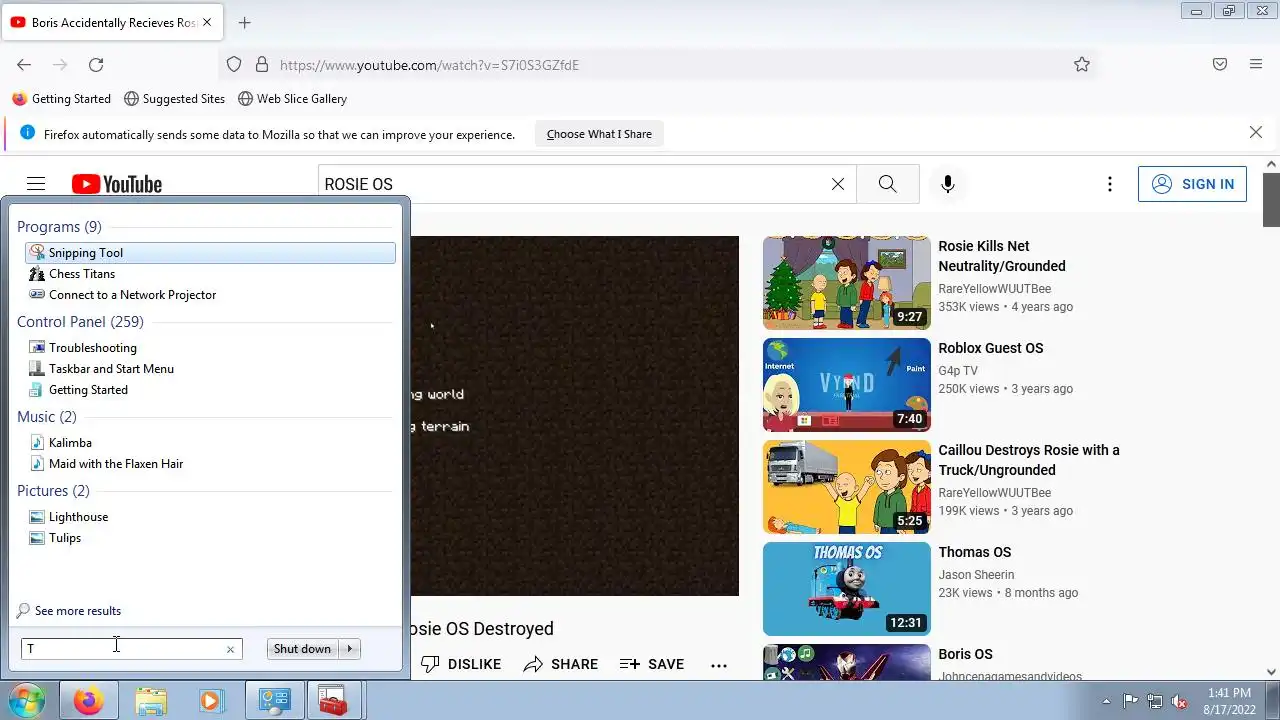Open Caillou Destroys Rosie video thumbnail
This screenshot has height=720, width=1280.
[x=847, y=487]
